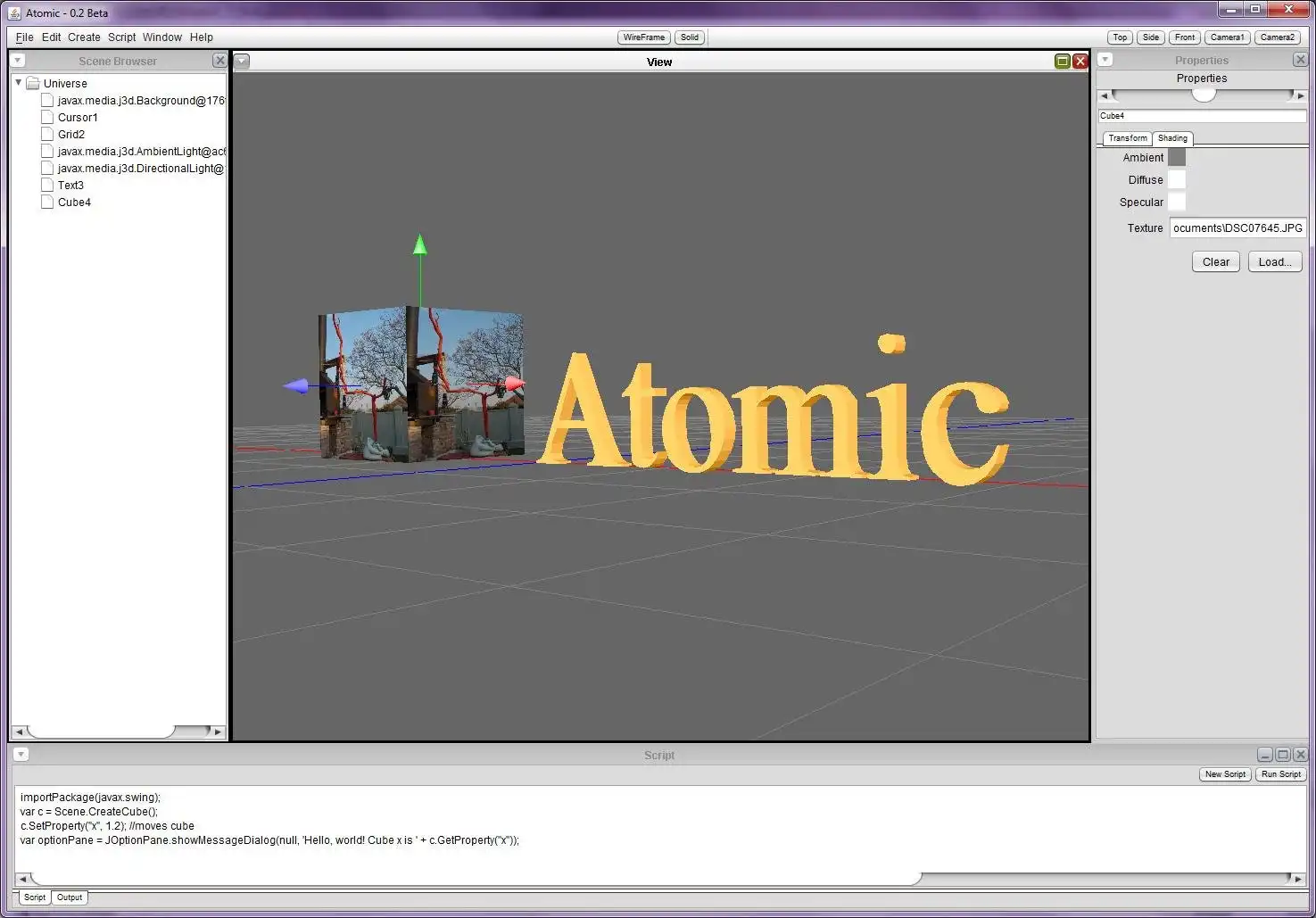This screenshot has height=918, width=1316.
Task: Open the View panel dropdown arrow
Action: point(243,62)
